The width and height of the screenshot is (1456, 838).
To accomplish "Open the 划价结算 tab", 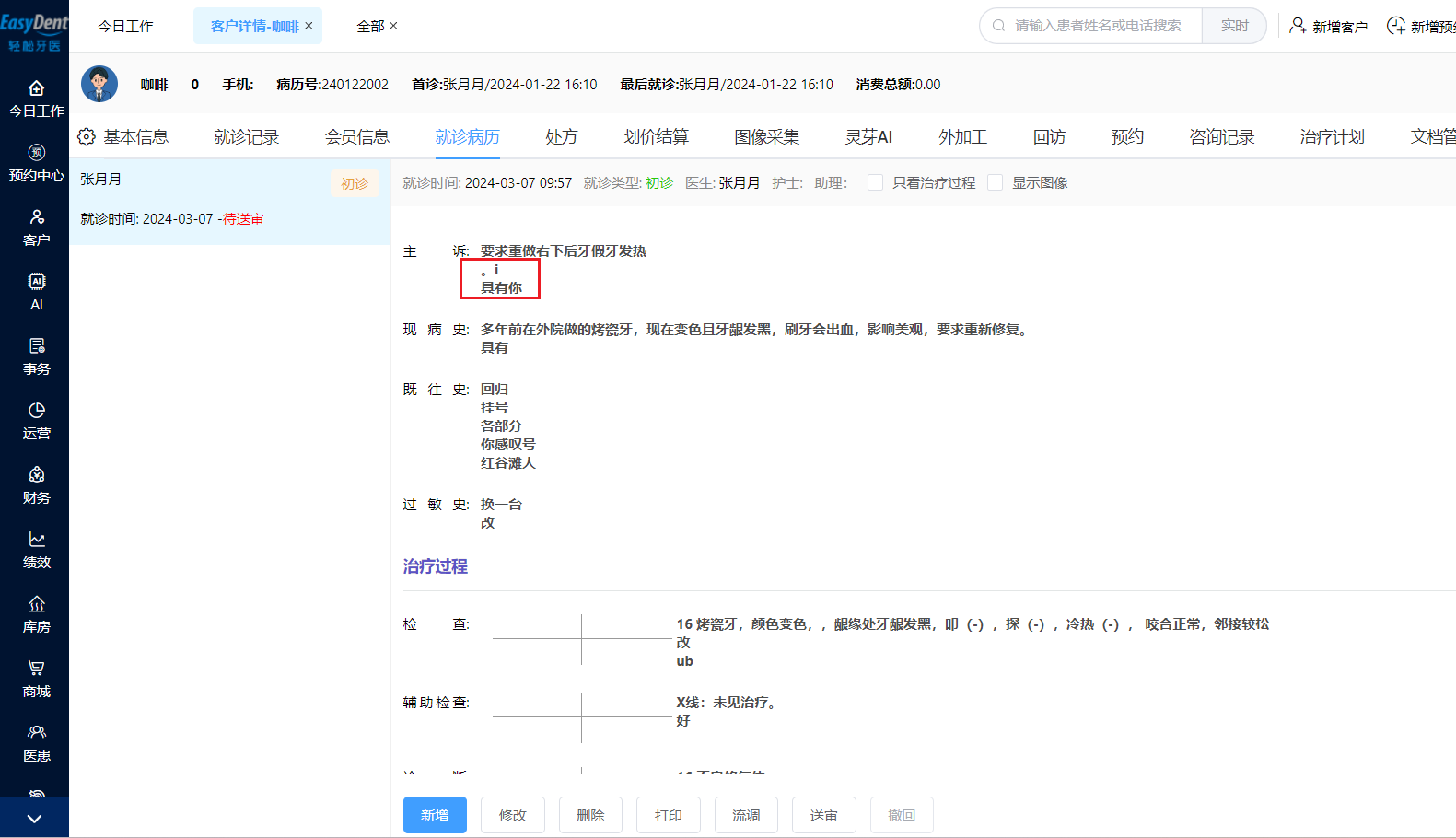I will (656, 137).
